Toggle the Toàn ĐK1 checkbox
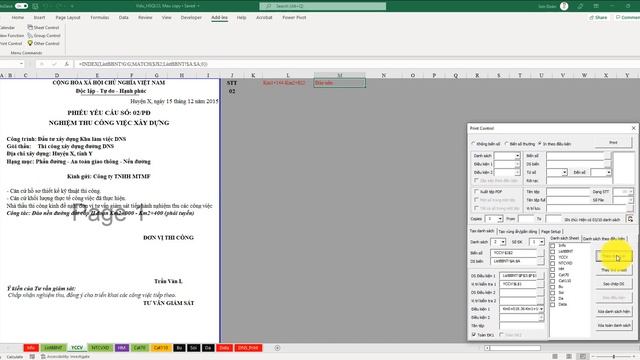Screen dimensions: 640x360 (474, 335)
